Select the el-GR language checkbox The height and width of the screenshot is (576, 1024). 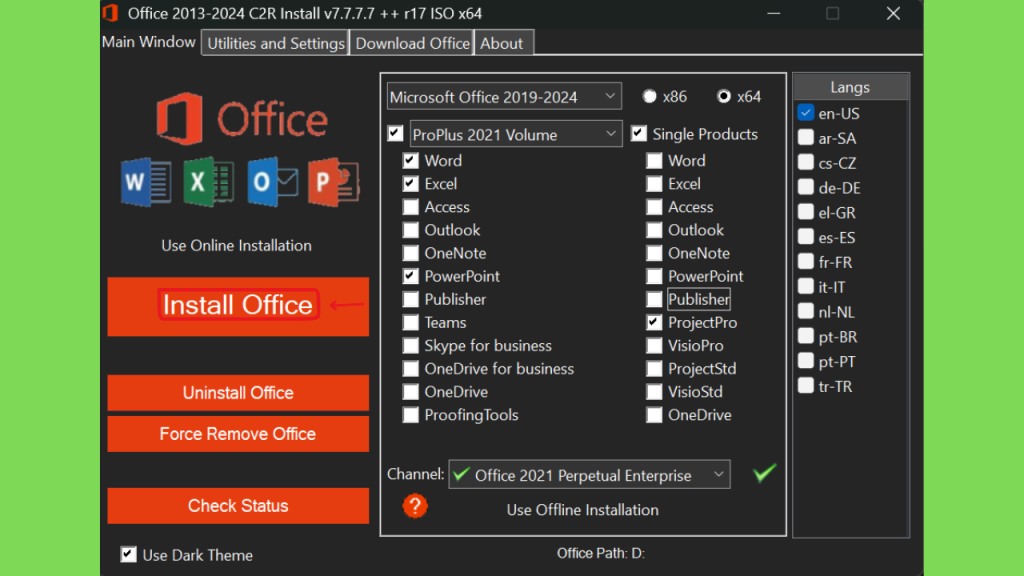[806, 212]
